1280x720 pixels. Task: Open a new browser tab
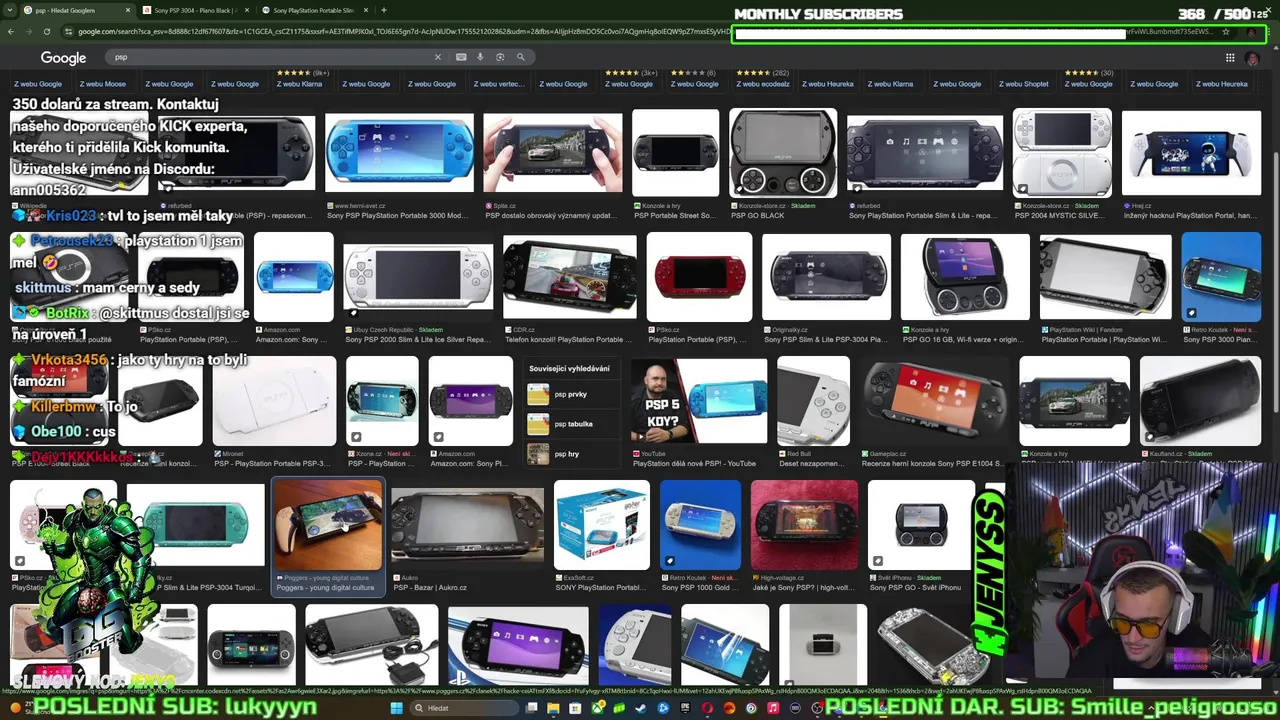[384, 10]
